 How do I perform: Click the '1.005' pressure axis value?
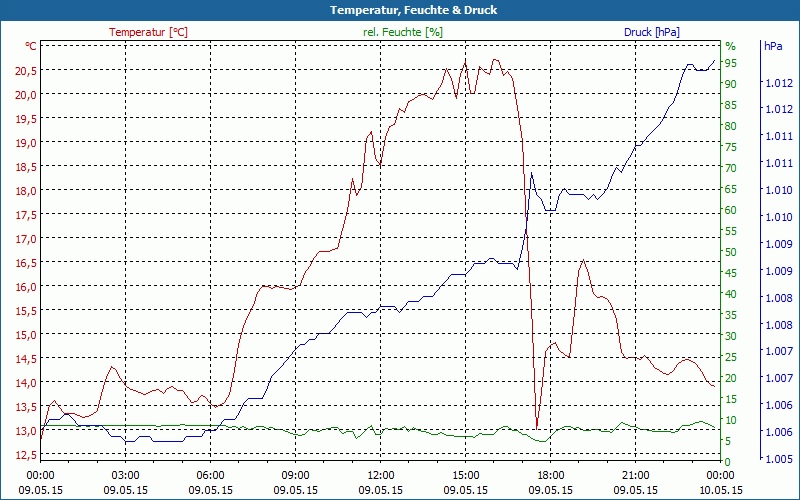[780, 459]
